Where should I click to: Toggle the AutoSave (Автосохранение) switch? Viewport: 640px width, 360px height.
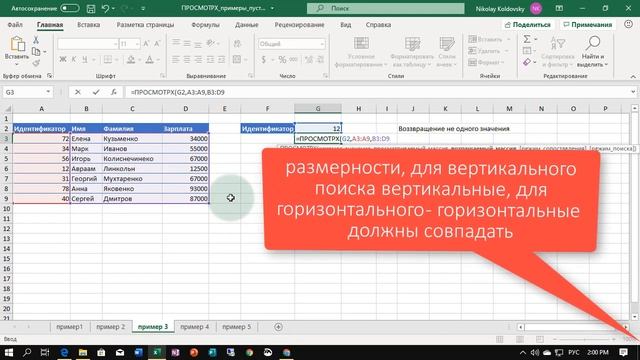coord(69,8)
